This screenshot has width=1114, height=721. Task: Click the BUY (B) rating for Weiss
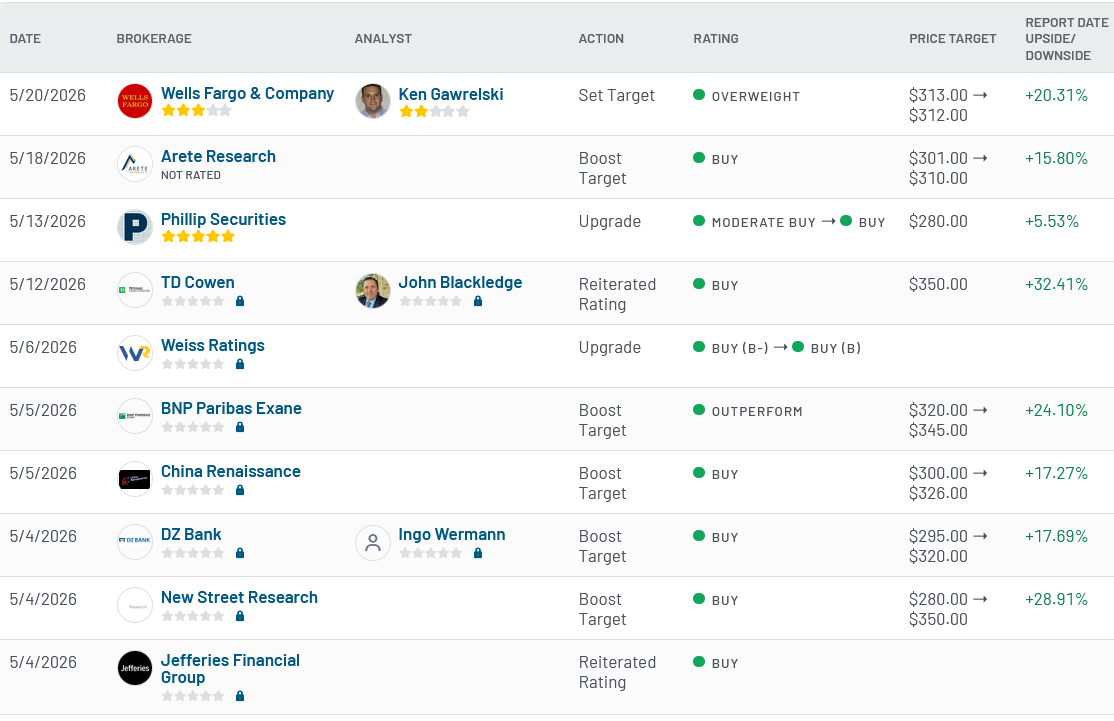coord(836,348)
